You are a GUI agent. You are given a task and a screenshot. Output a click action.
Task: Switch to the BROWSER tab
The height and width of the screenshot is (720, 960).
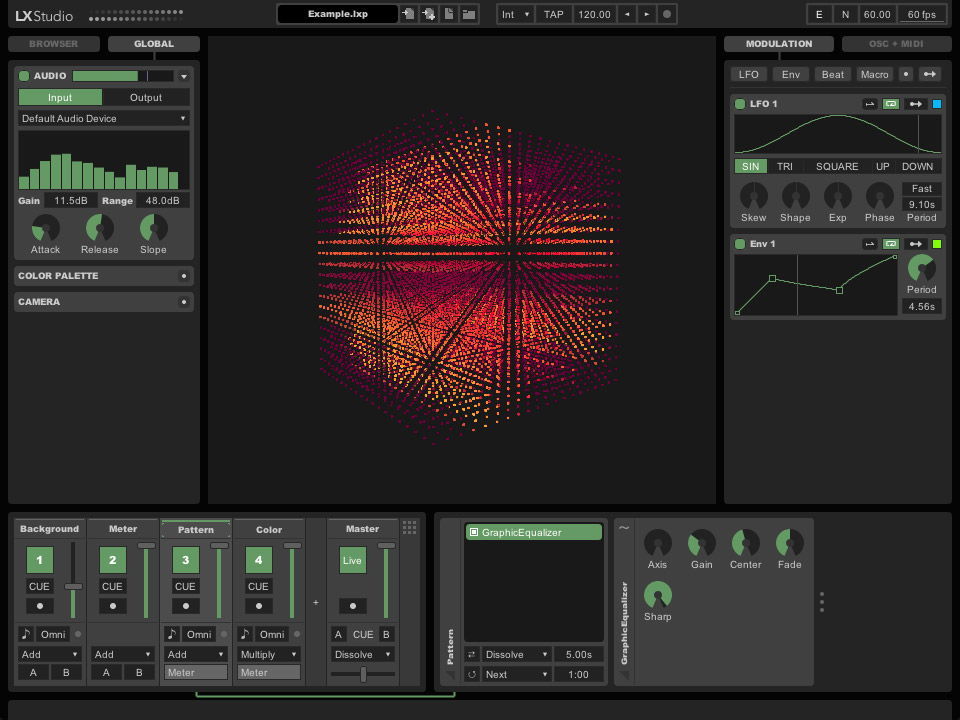53,43
